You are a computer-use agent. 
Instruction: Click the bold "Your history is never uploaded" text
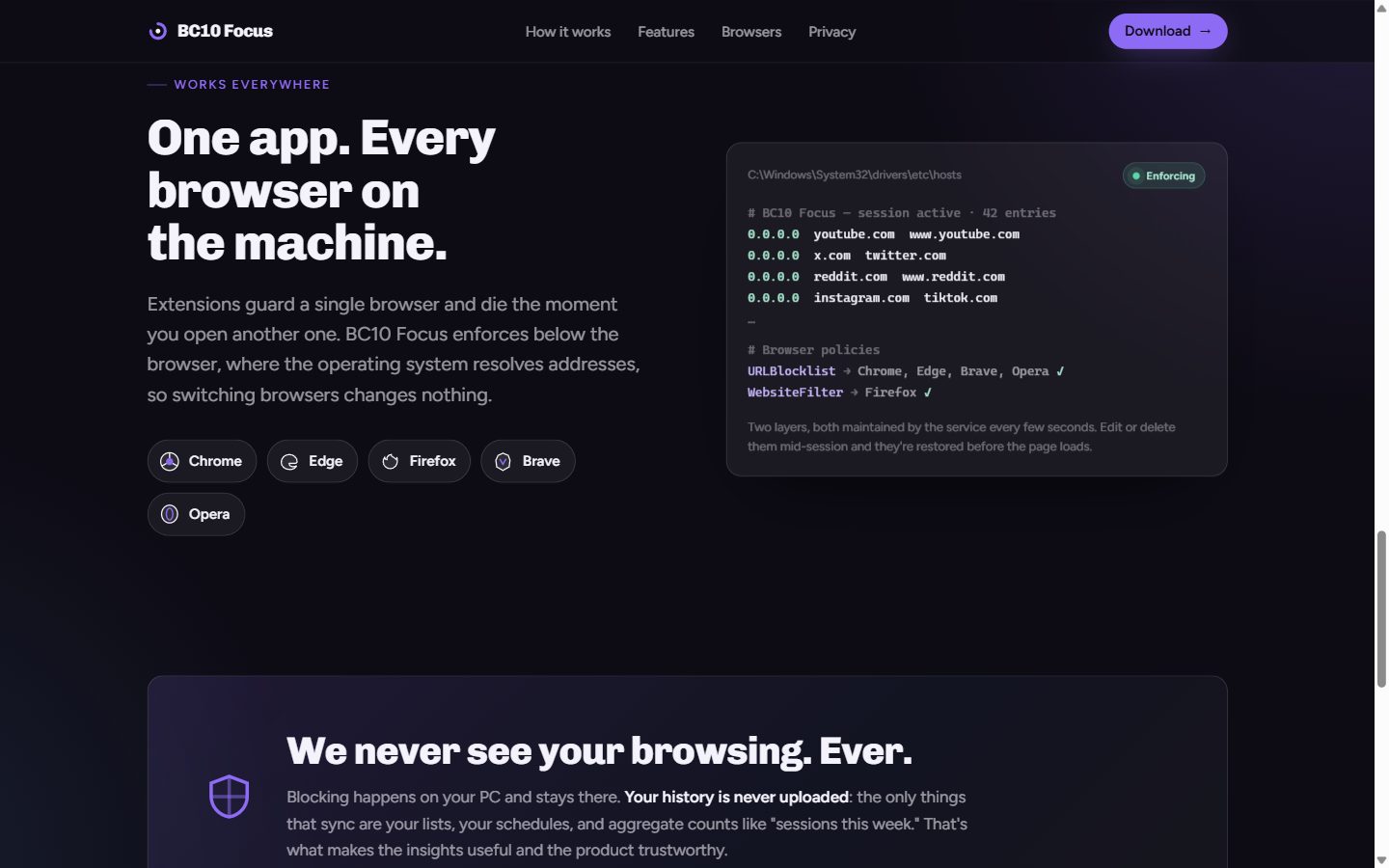tap(736, 797)
